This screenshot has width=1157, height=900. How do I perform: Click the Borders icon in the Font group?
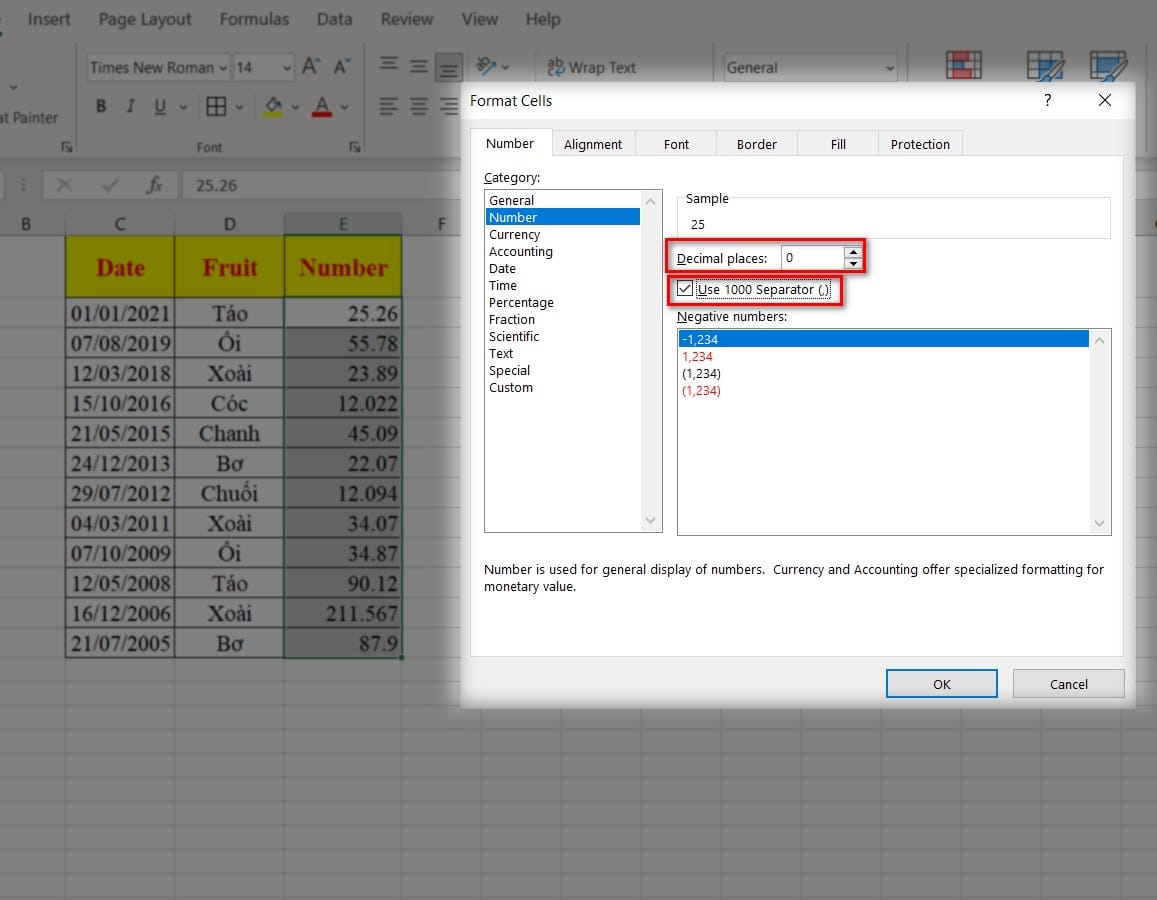216,106
